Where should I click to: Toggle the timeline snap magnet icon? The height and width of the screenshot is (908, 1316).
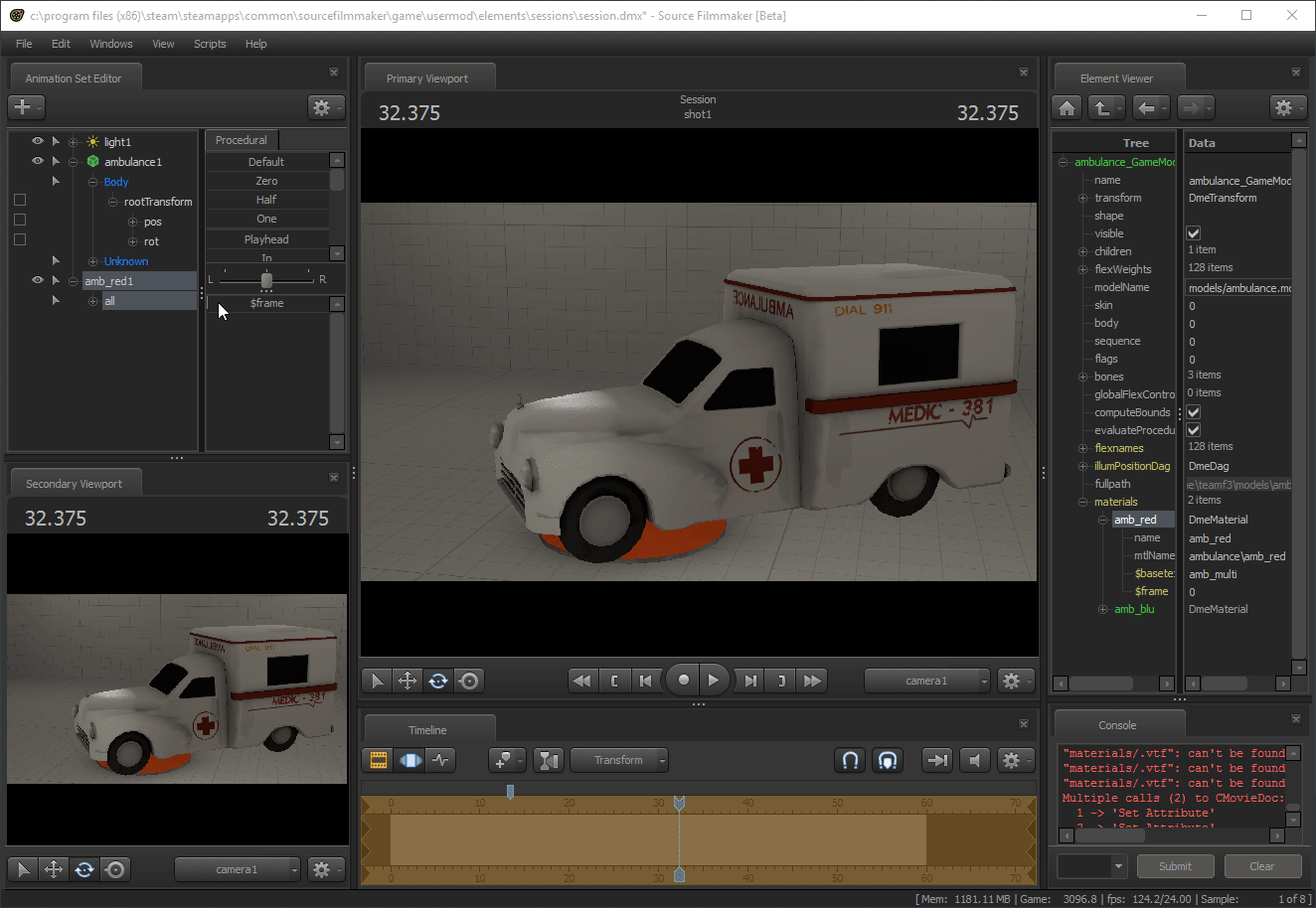pyautogui.click(x=850, y=760)
